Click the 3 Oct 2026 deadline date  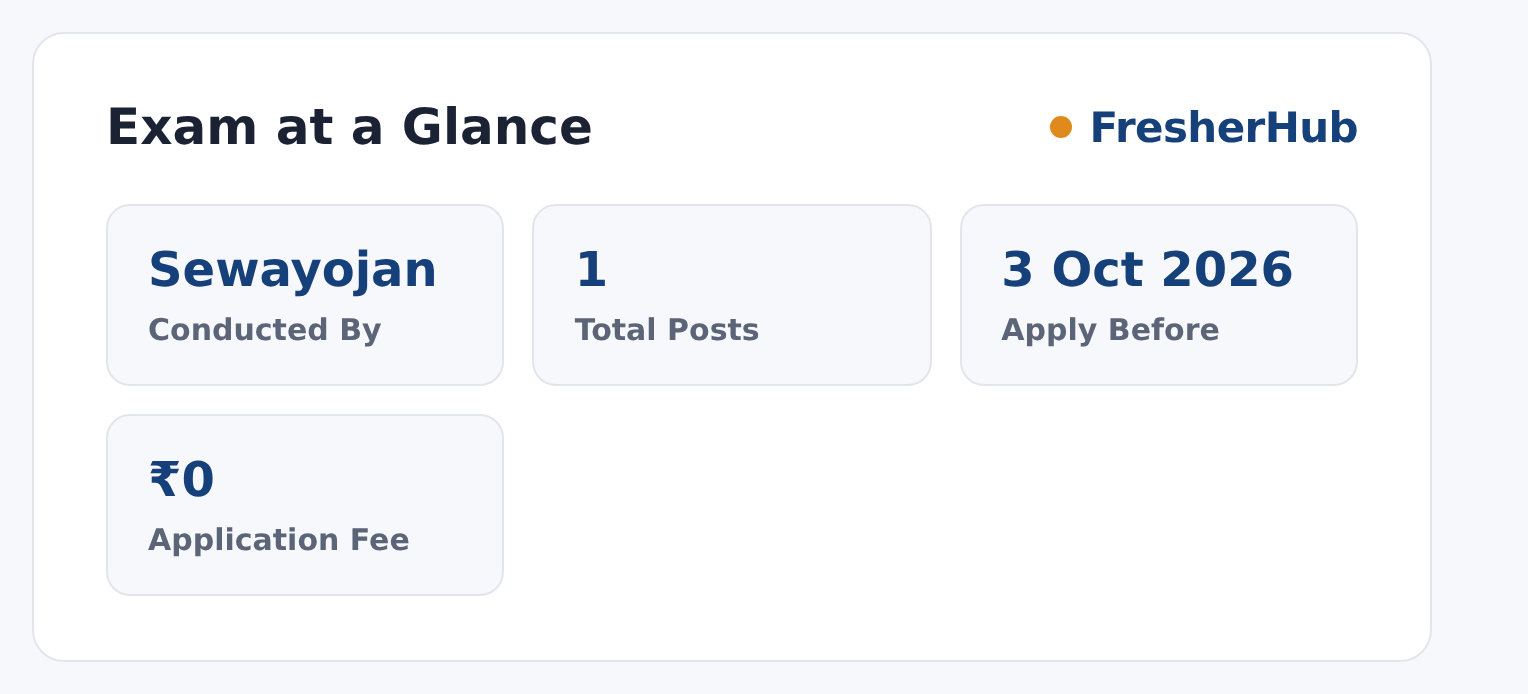(x=1147, y=270)
